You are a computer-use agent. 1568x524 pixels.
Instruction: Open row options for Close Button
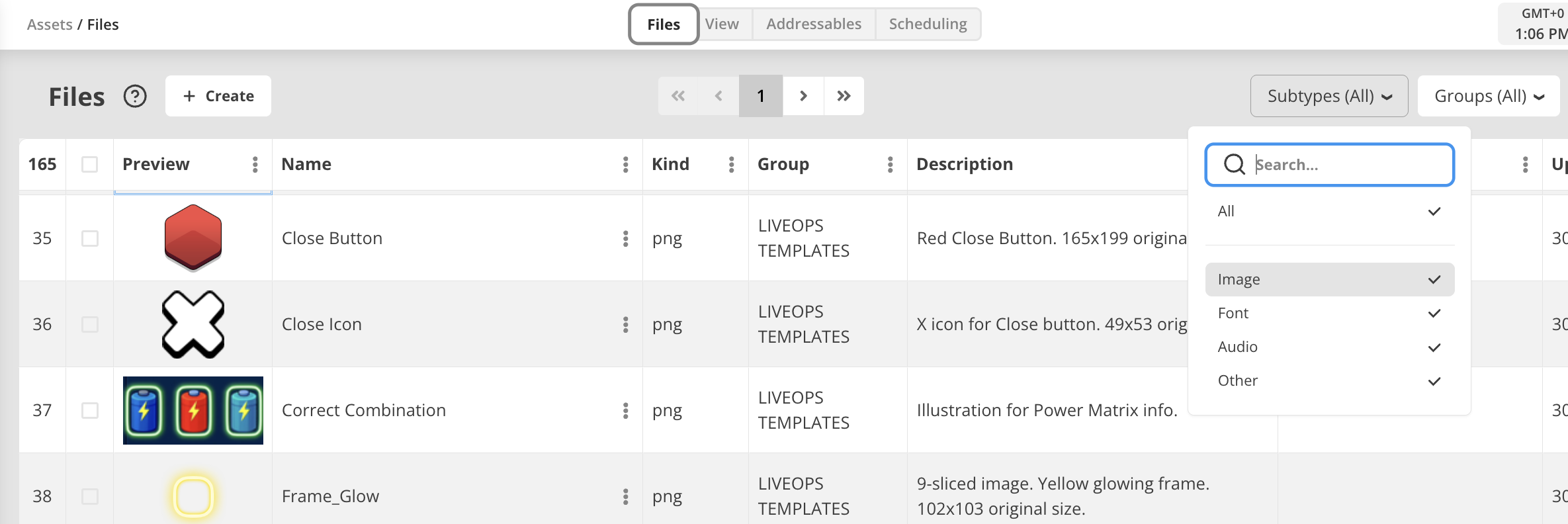click(625, 239)
